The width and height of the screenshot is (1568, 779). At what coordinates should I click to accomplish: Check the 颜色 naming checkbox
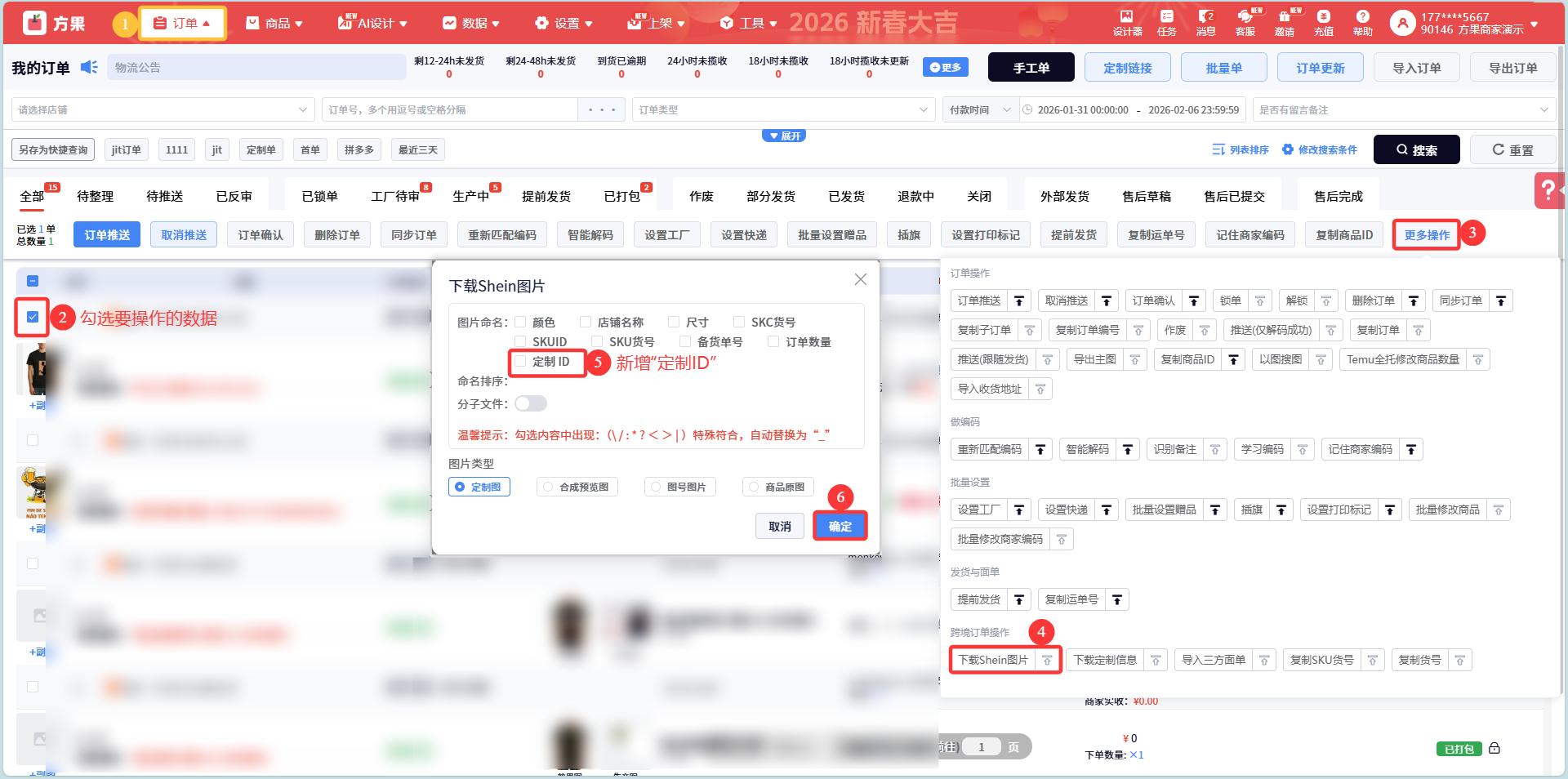[520, 322]
